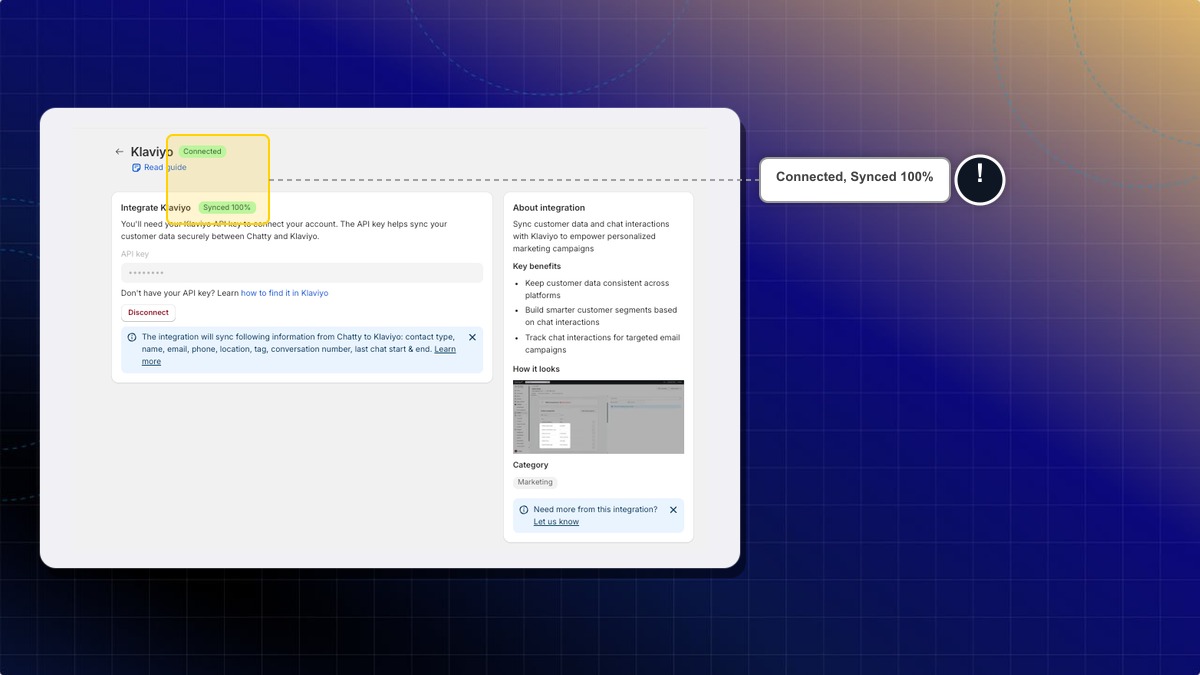Click the Read guide book icon
The height and width of the screenshot is (675, 1200).
136,167
